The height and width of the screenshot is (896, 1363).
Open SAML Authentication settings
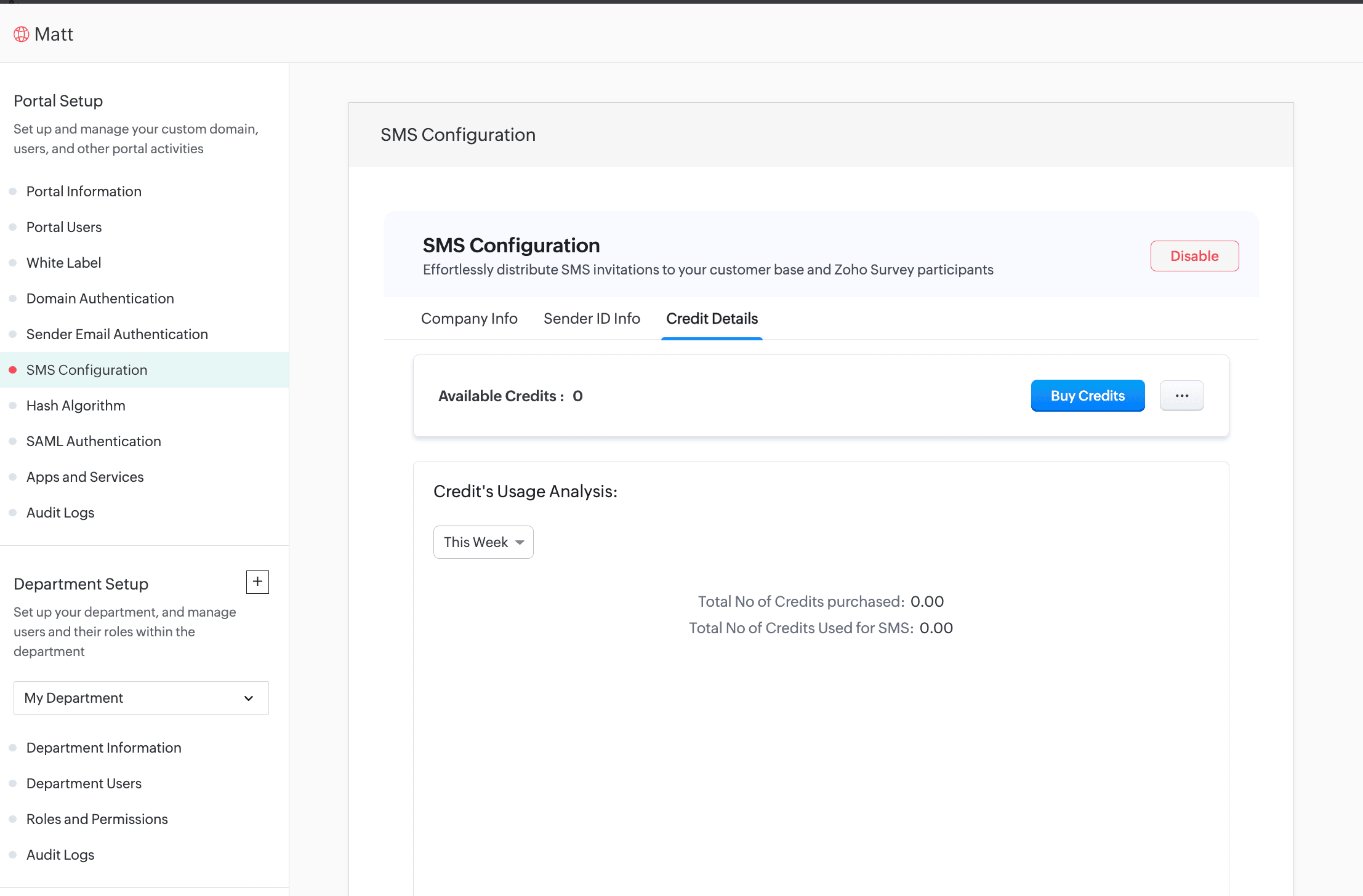click(x=94, y=441)
